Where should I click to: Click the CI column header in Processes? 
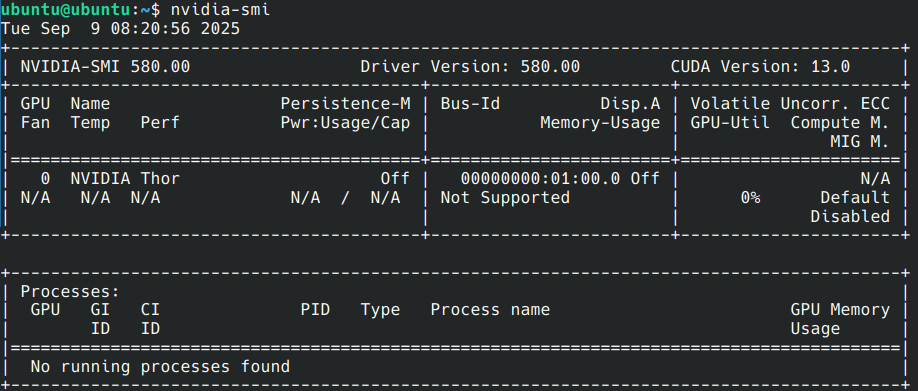click(x=150, y=310)
